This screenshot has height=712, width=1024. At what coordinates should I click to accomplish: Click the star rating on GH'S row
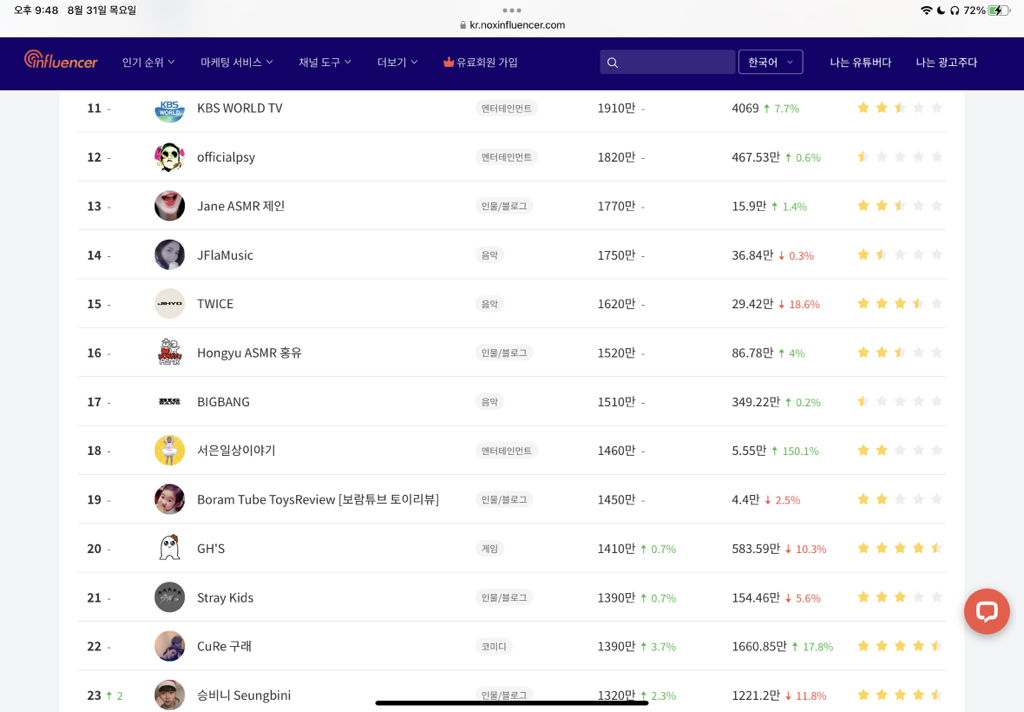pos(900,548)
